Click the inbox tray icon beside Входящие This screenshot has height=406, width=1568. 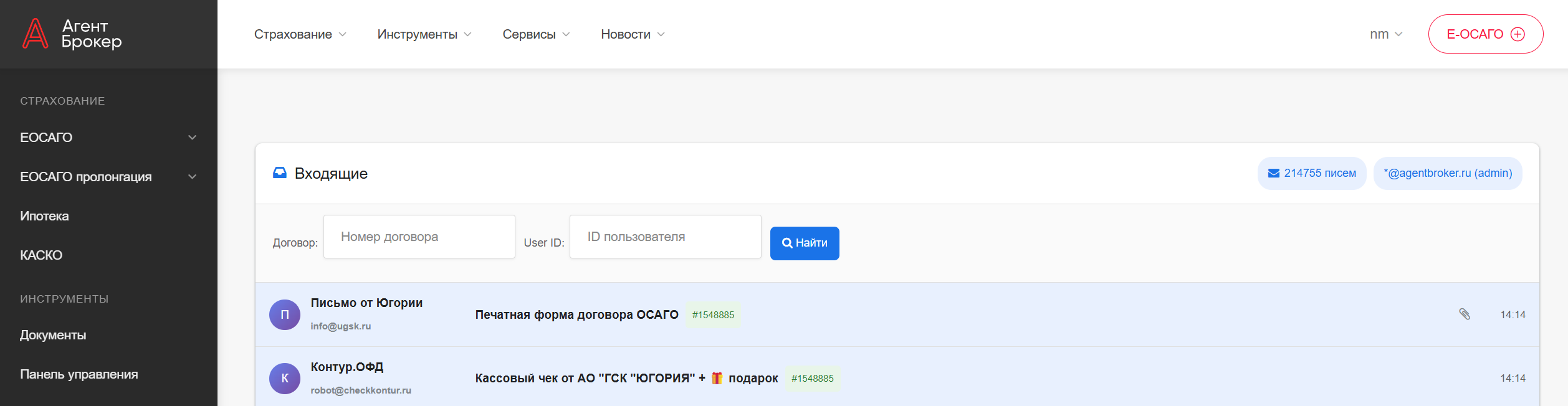280,173
